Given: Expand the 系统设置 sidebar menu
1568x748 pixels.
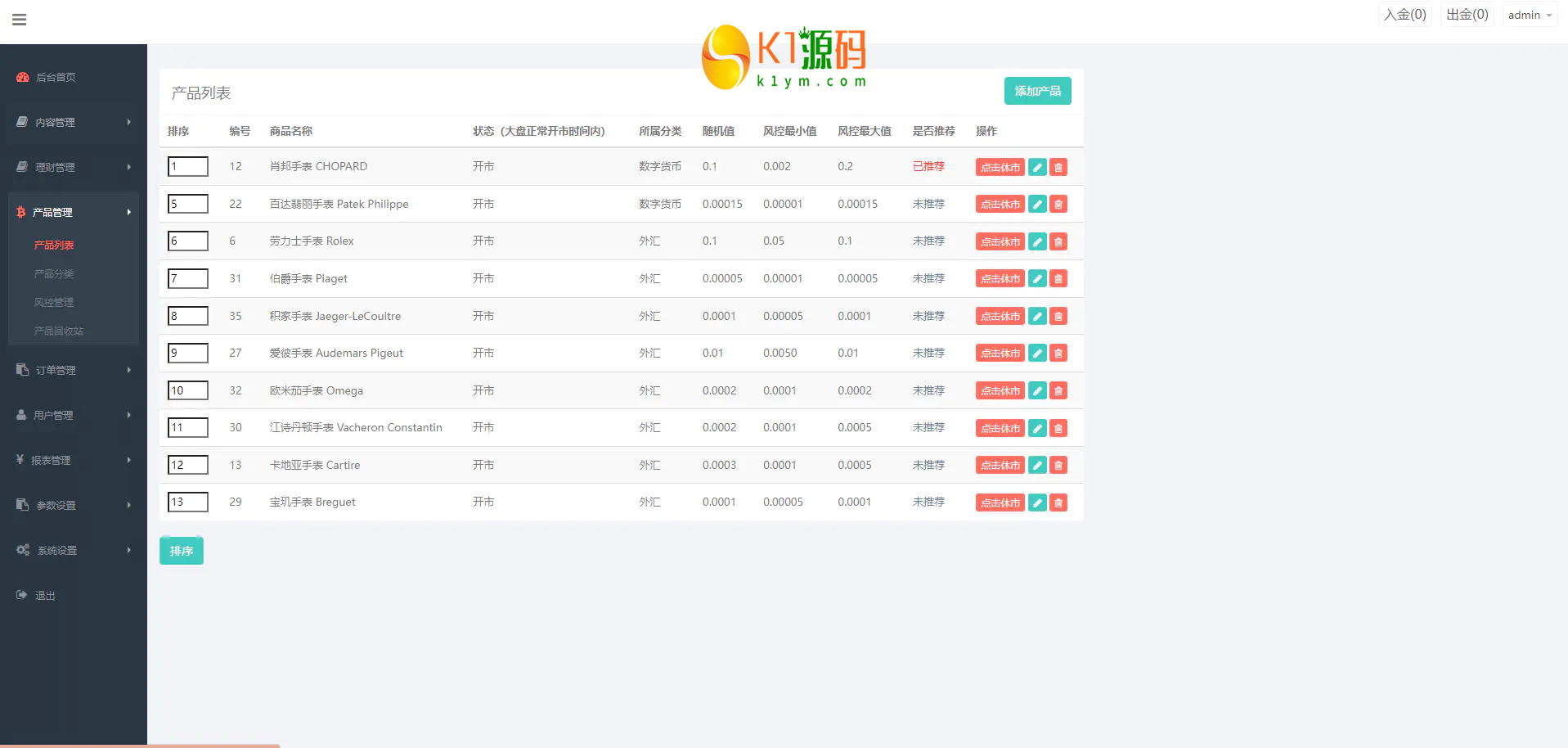Looking at the screenshot, I should click(x=74, y=550).
